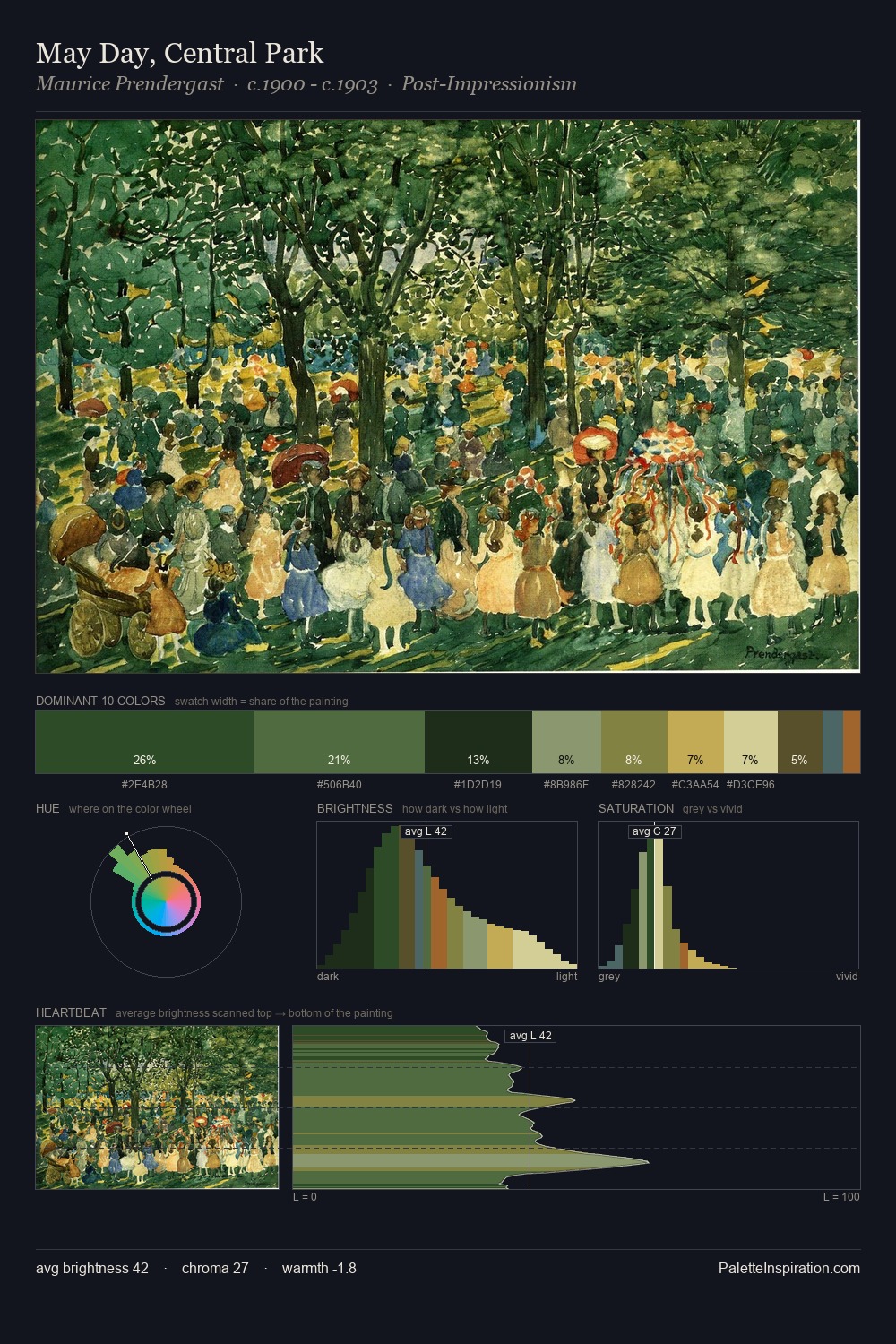The image size is (896, 1344).
Task: Click the brightness histogram chart
Action: (447, 895)
